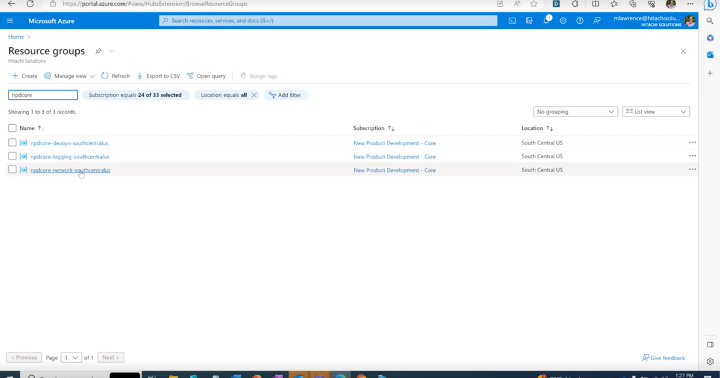Check the npdcore-logging-southcentralus row checkbox

[12, 156]
